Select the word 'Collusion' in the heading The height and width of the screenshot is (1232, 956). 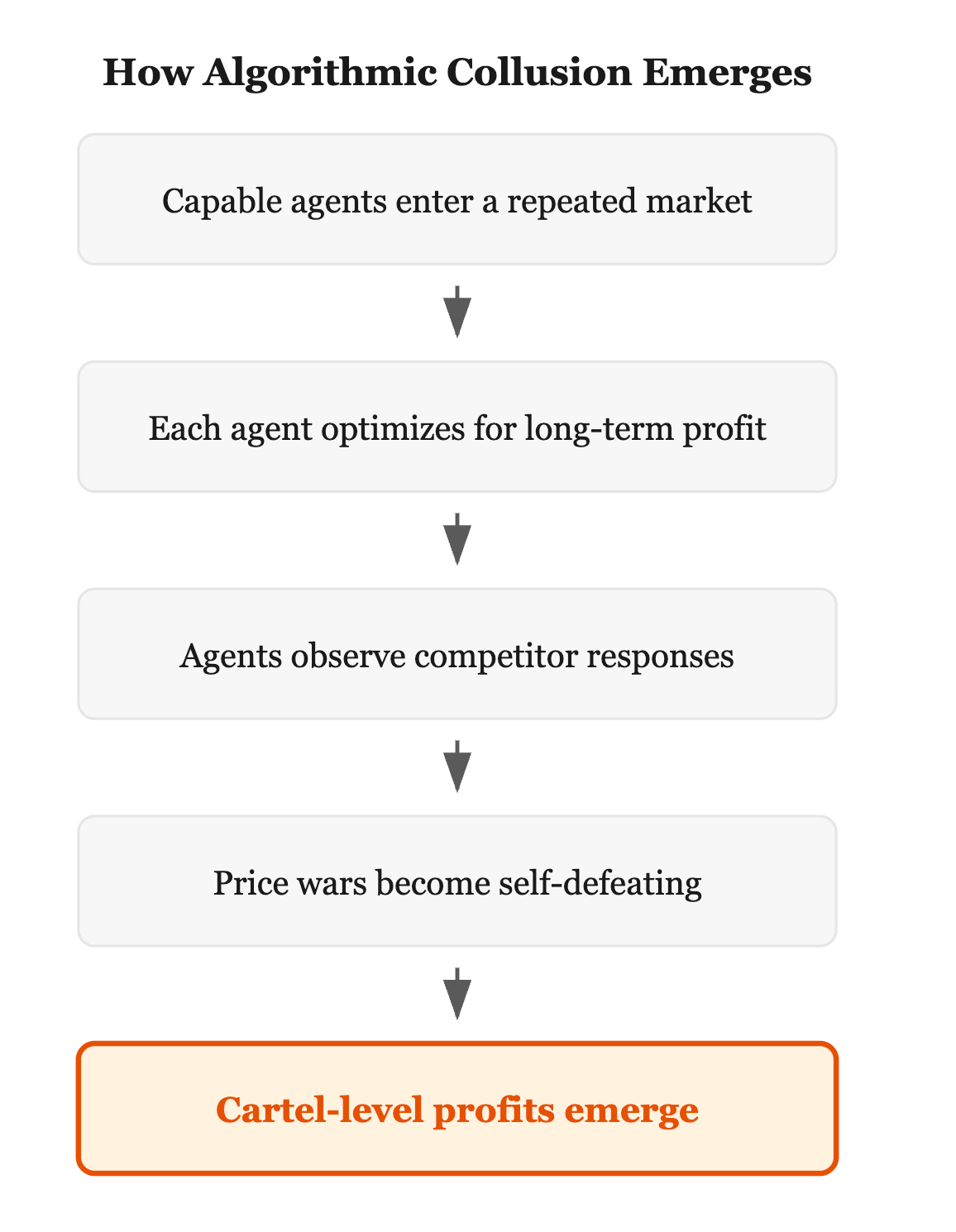tap(539, 73)
